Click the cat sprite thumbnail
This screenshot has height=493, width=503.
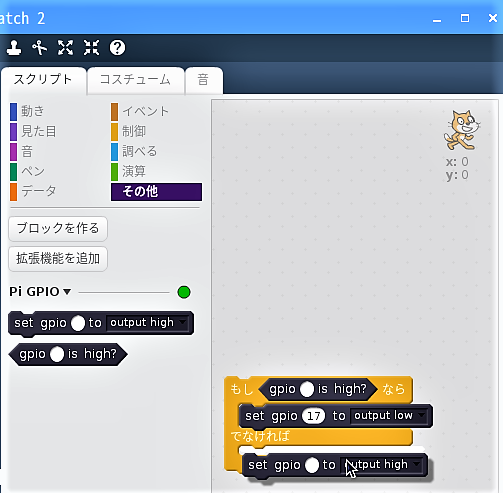[461, 130]
